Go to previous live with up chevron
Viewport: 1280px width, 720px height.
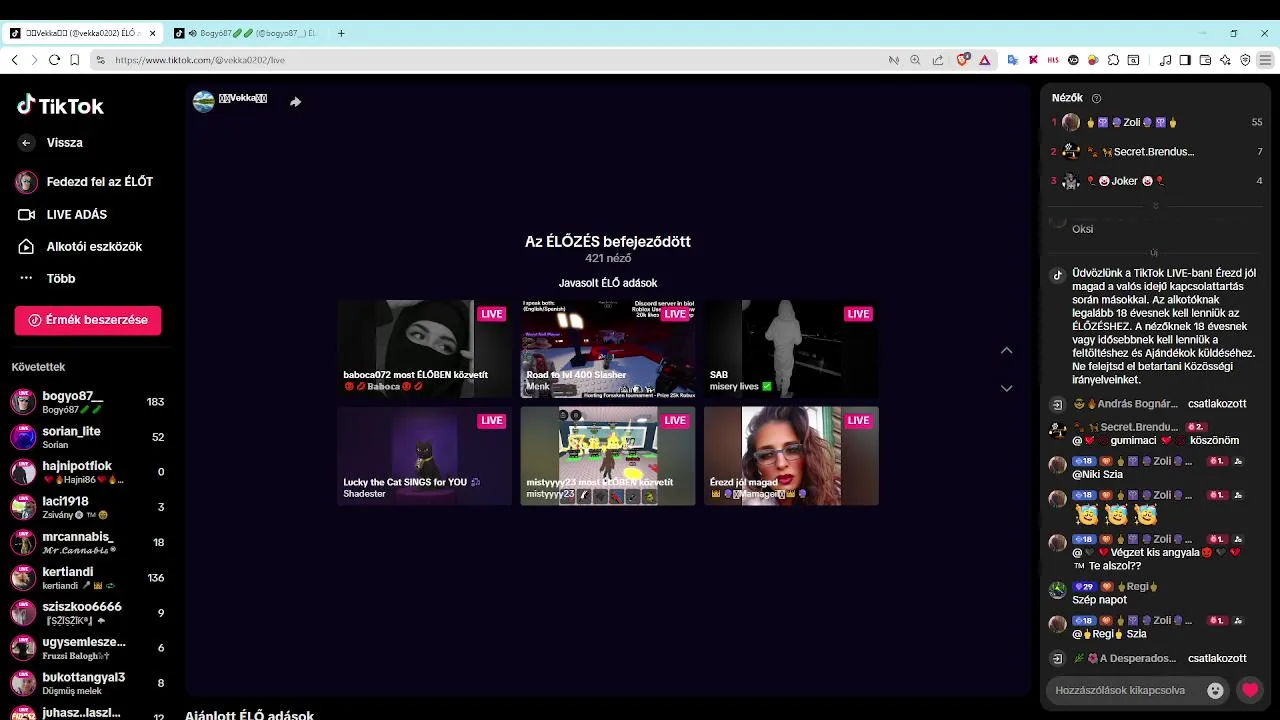pos(1007,350)
